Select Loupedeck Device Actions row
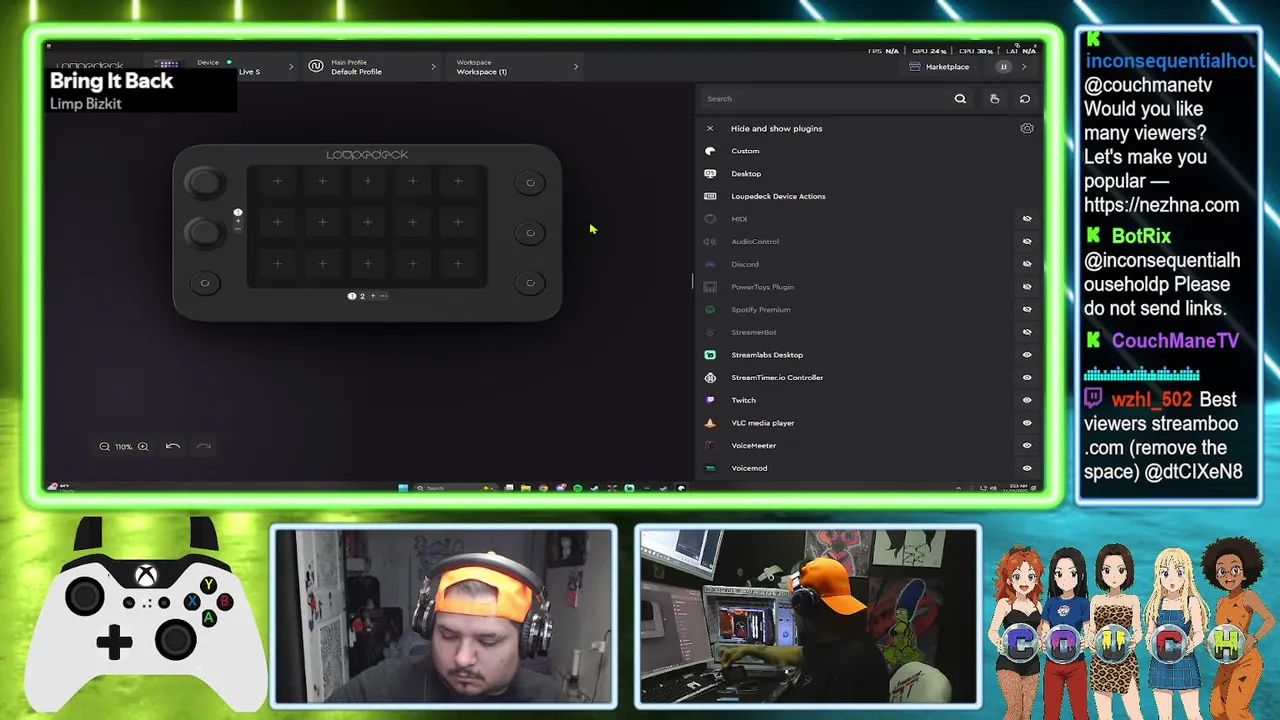 pyautogui.click(x=868, y=196)
